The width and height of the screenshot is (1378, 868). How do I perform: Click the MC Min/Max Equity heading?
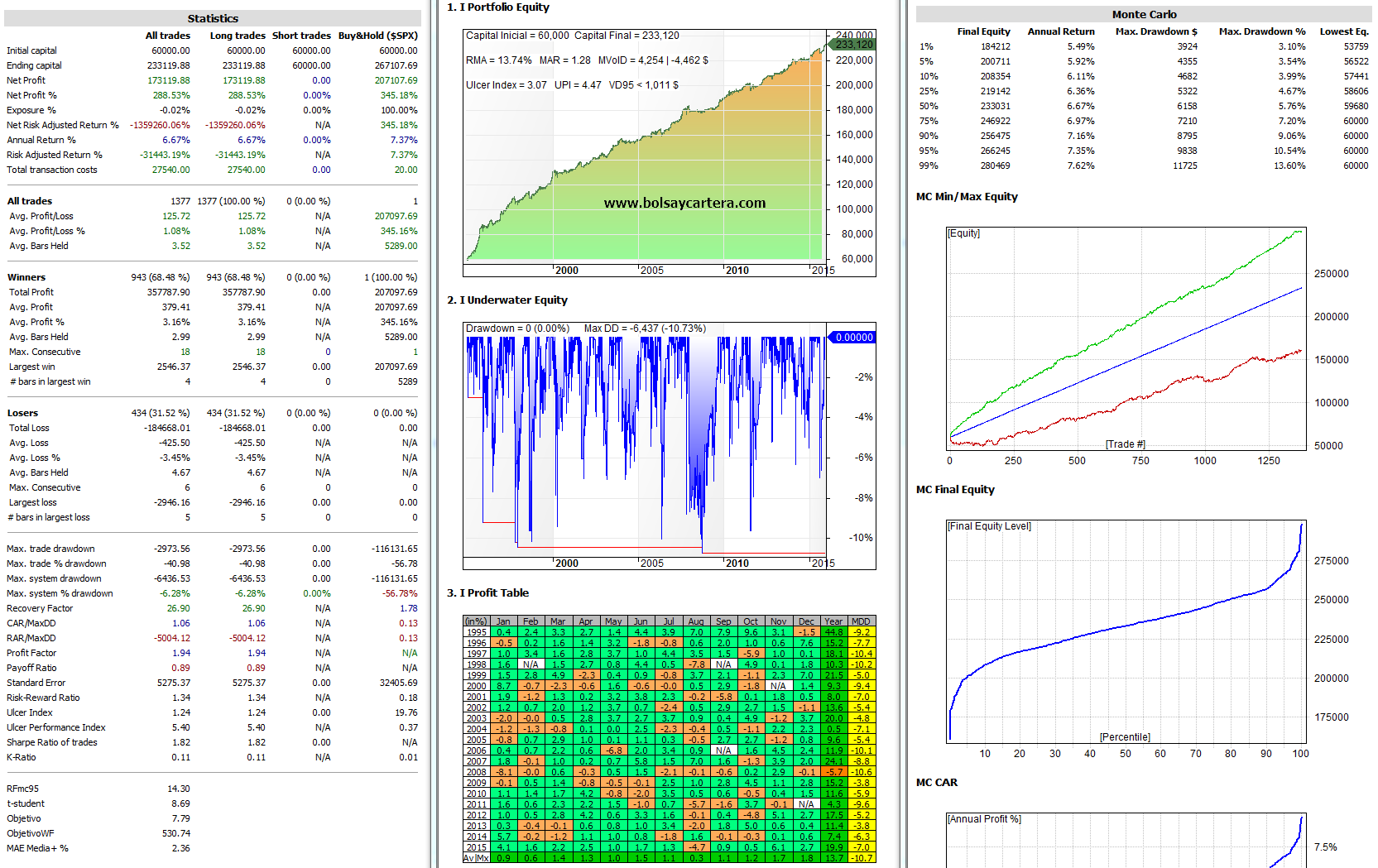(x=967, y=196)
